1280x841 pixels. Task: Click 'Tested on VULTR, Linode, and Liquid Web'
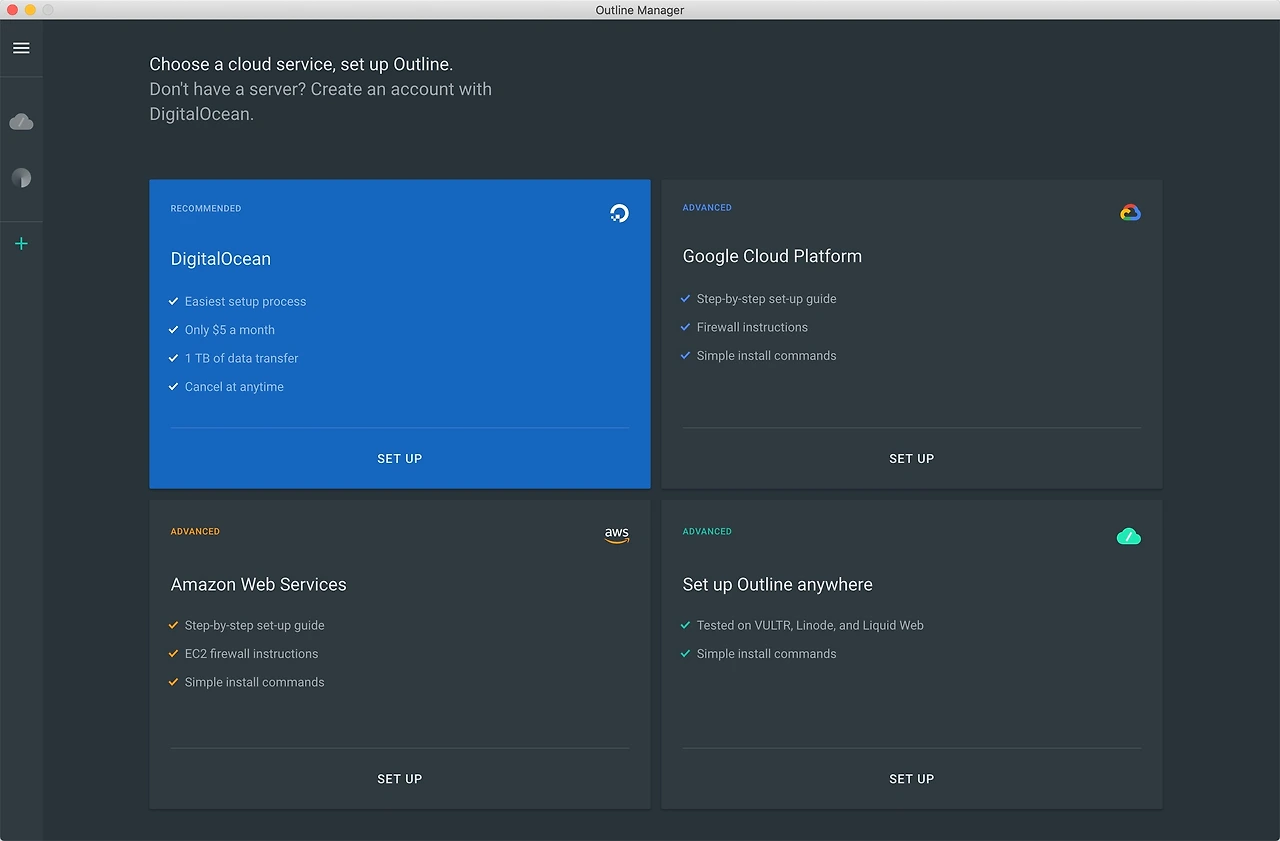coord(810,626)
